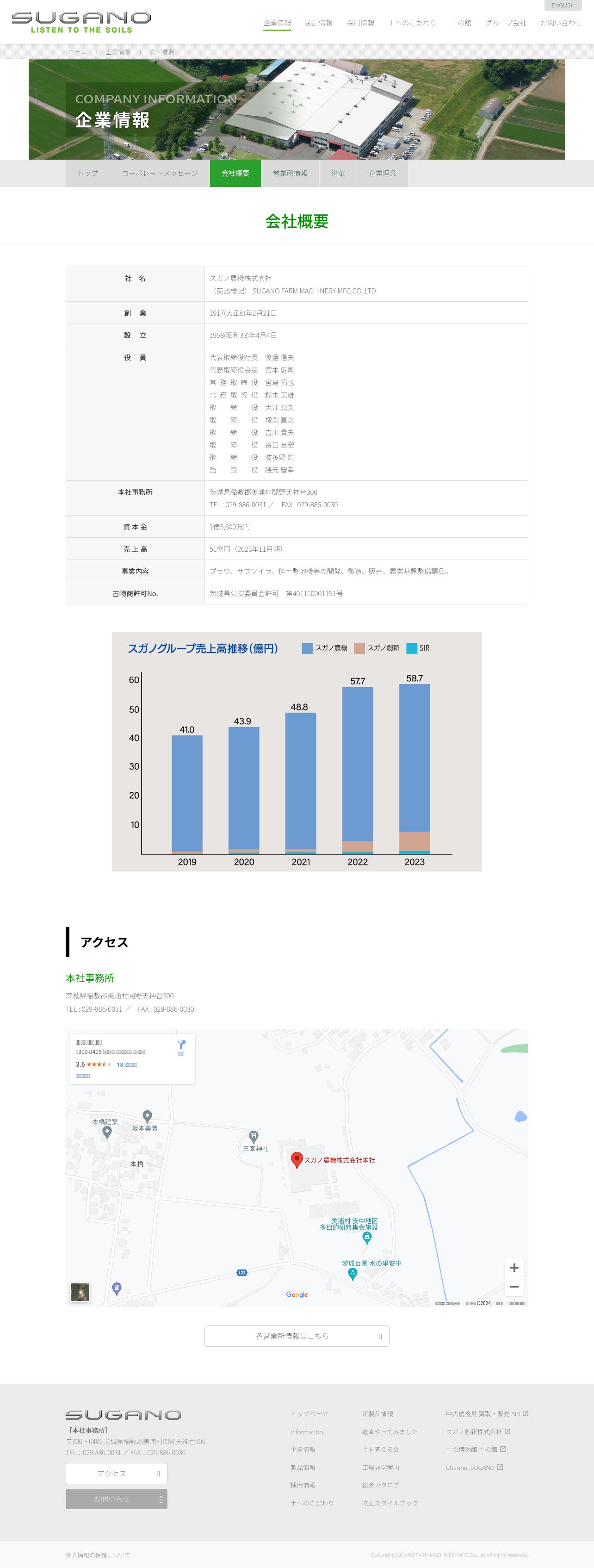Open 土へのこだわり navigation item
The width and height of the screenshot is (594, 1568).
point(413,23)
